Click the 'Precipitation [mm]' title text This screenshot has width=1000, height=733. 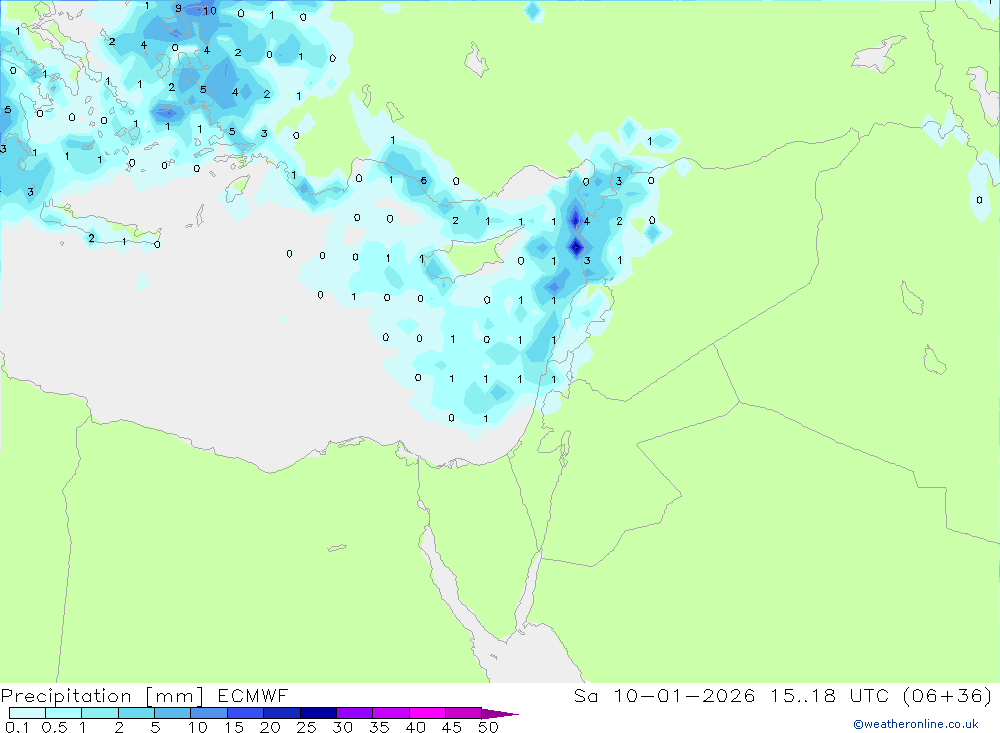(x=102, y=696)
